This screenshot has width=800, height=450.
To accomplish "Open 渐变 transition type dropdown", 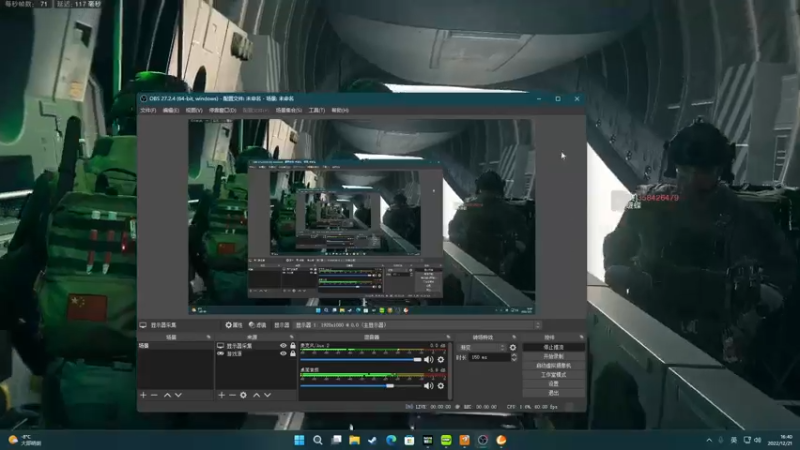I will pos(482,347).
